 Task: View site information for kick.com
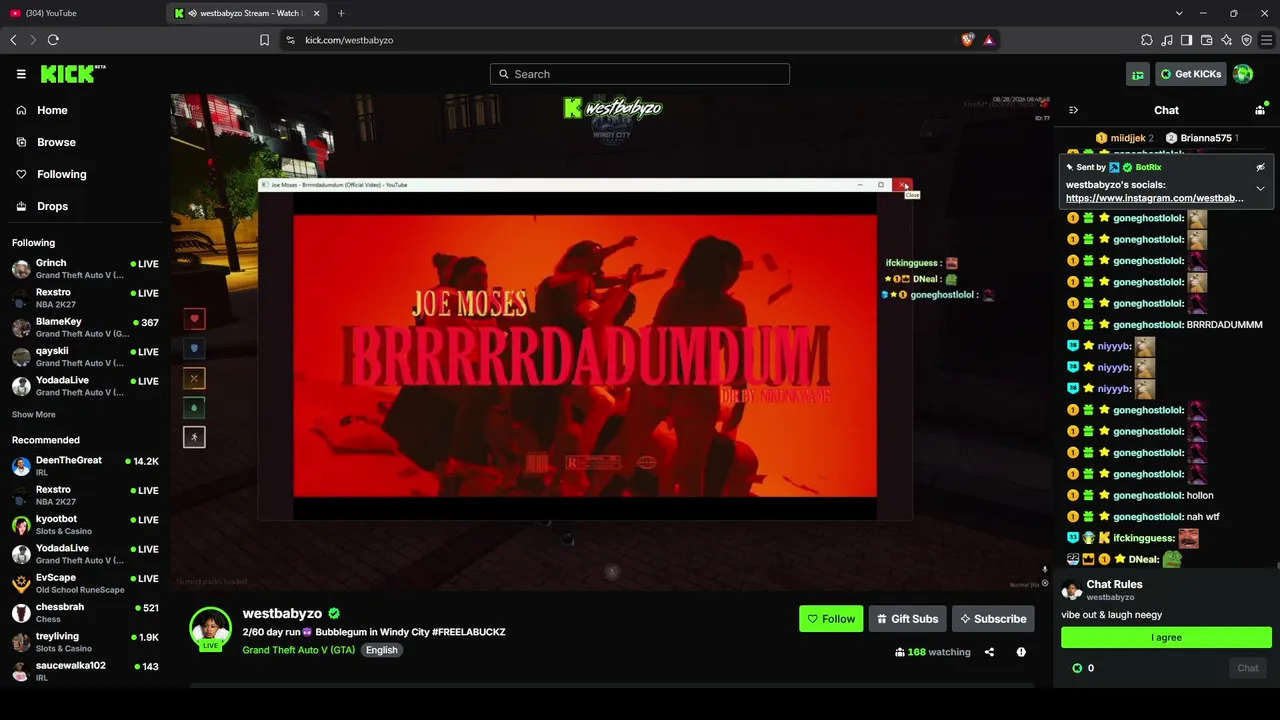pyautogui.click(x=290, y=40)
